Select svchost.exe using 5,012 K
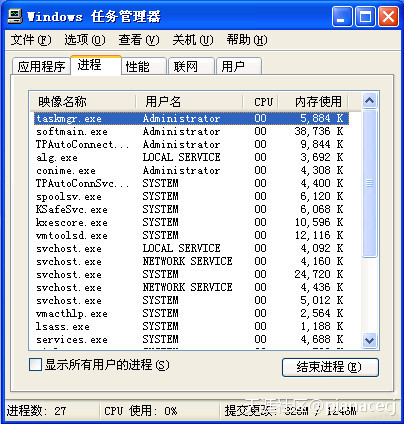The height and width of the screenshot is (424, 404). coord(191,301)
